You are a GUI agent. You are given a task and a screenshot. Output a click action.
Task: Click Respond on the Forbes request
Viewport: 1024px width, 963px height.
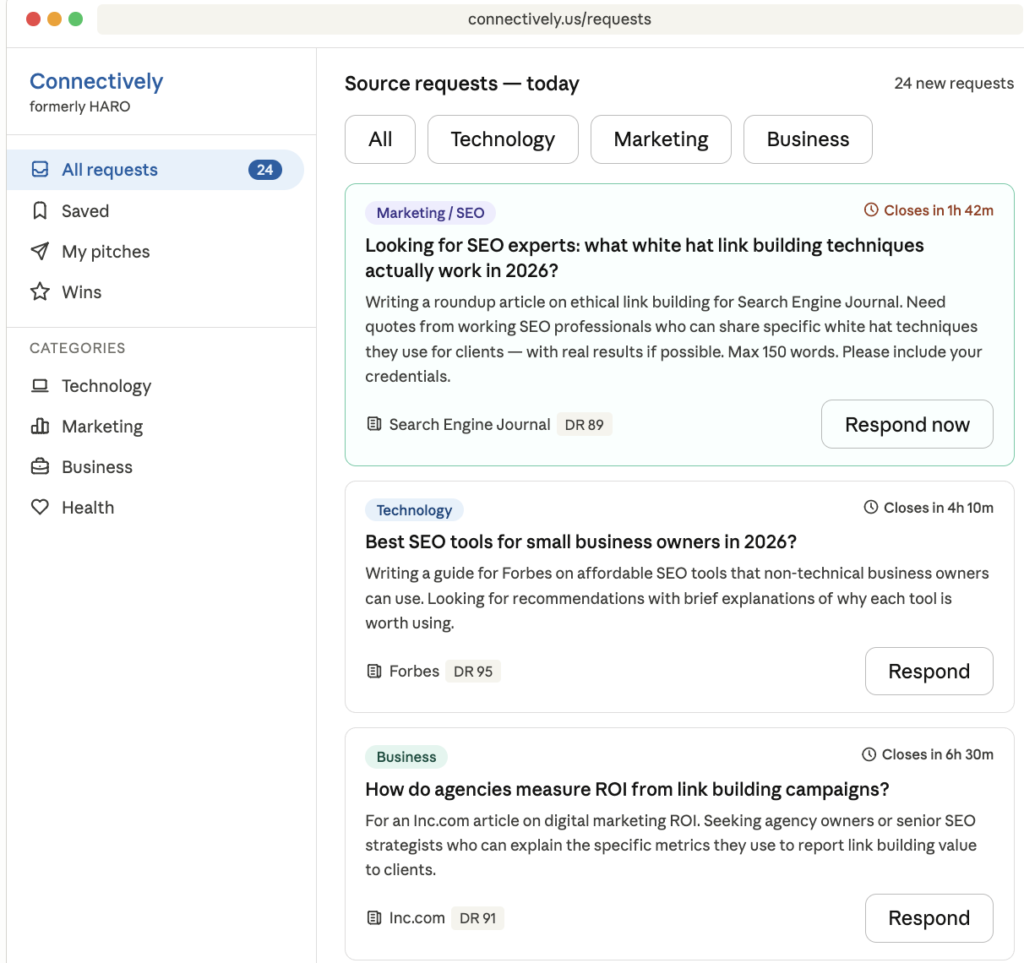[929, 671]
